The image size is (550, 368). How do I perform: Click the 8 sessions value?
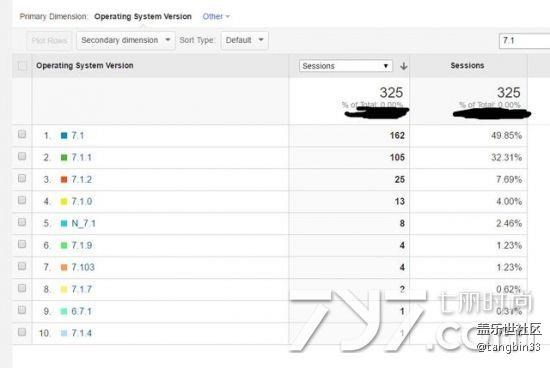tap(402, 223)
